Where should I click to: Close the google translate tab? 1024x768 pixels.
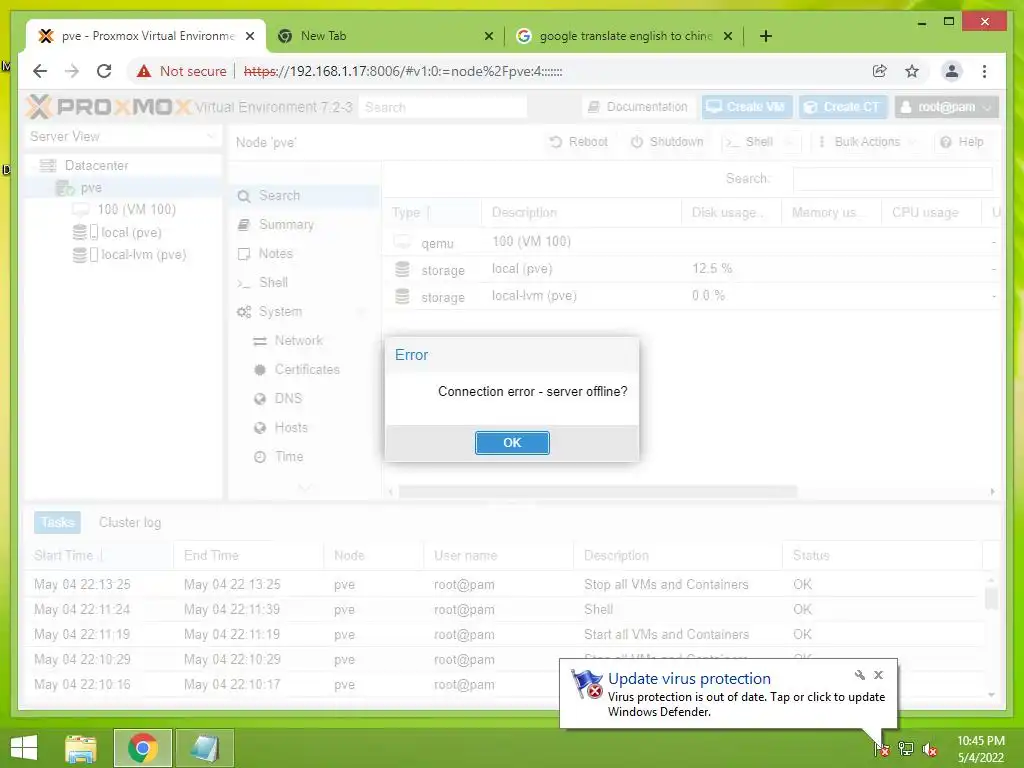[x=728, y=36]
